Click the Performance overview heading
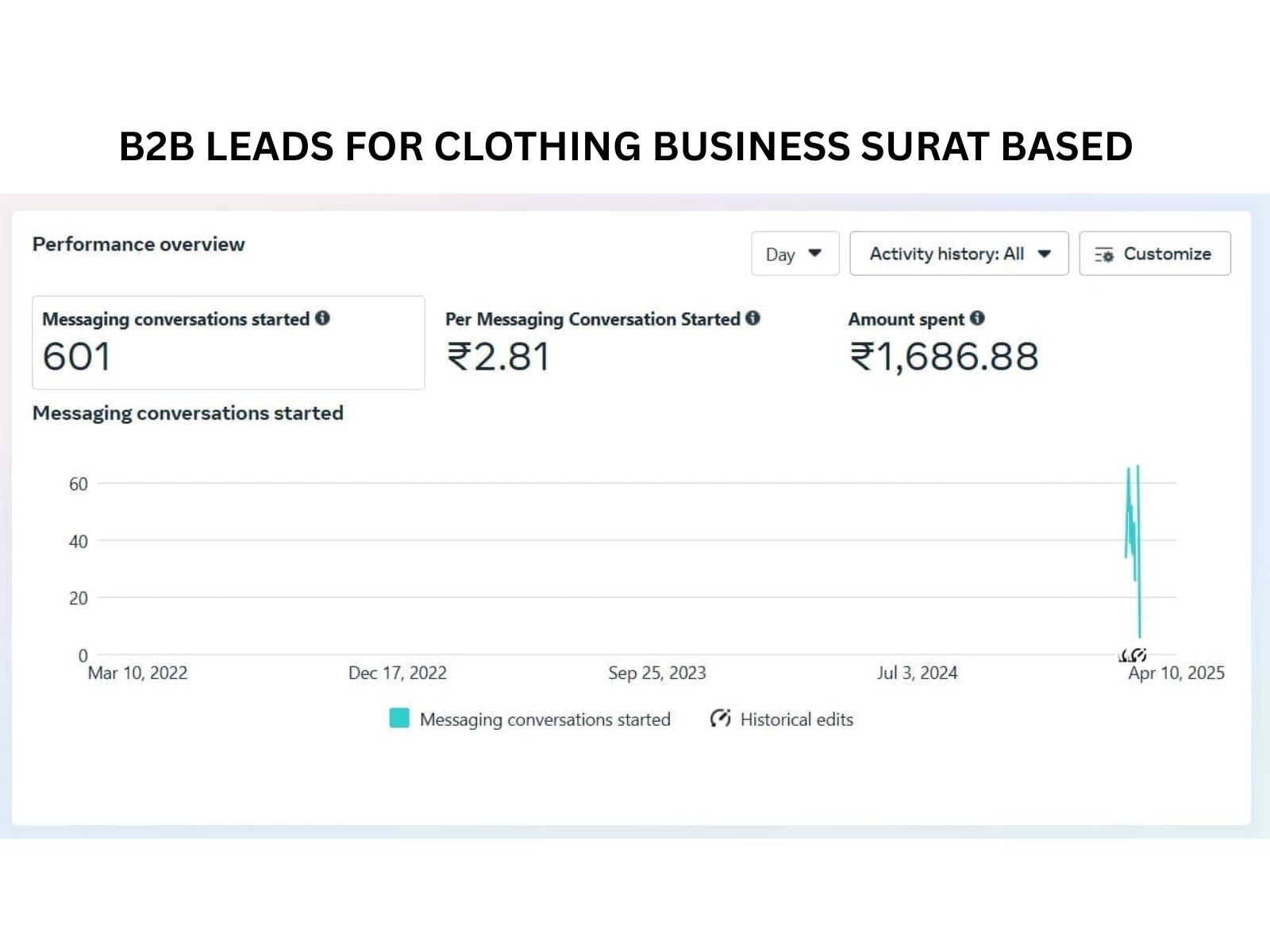Image resolution: width=1270 pixels, height=952 pixels. (139, 244)
